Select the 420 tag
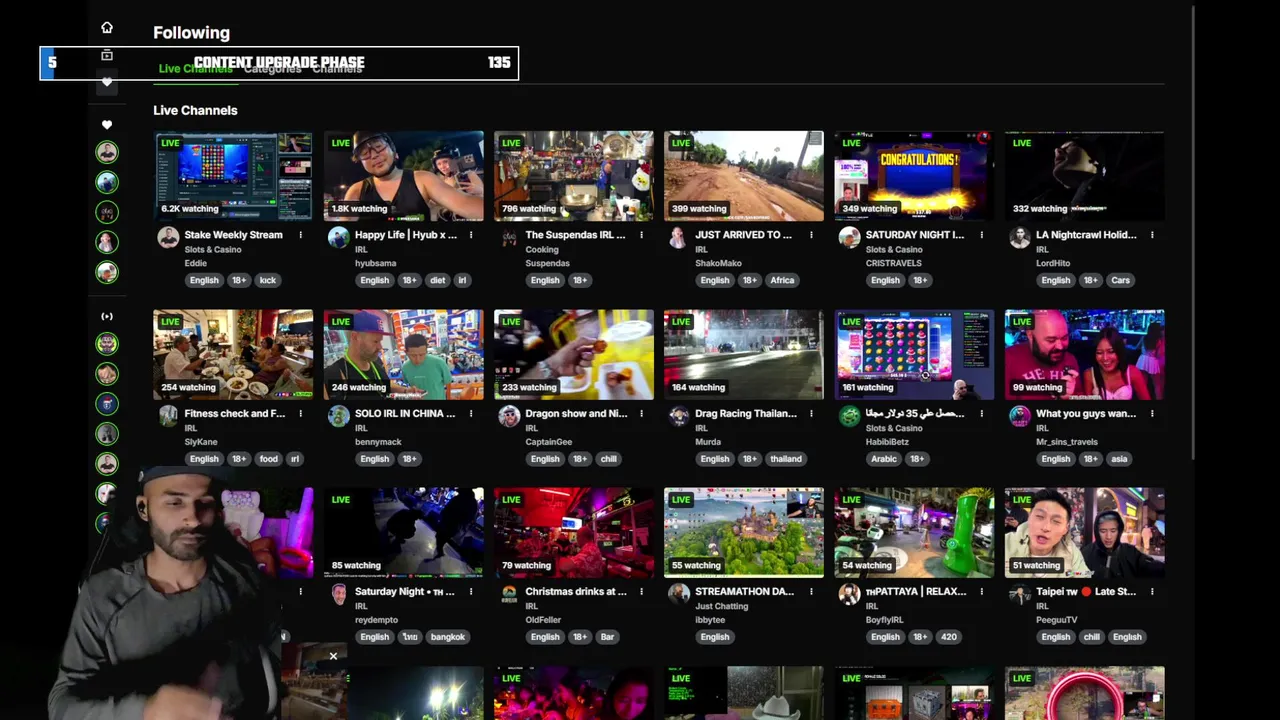 949,637
